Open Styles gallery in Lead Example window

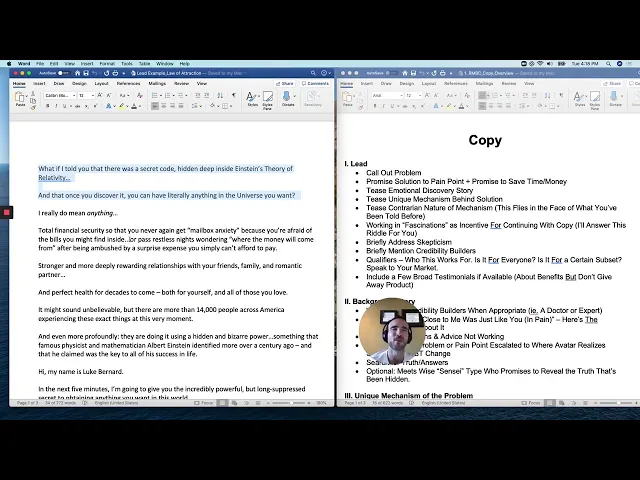click(x=253, y=98)
